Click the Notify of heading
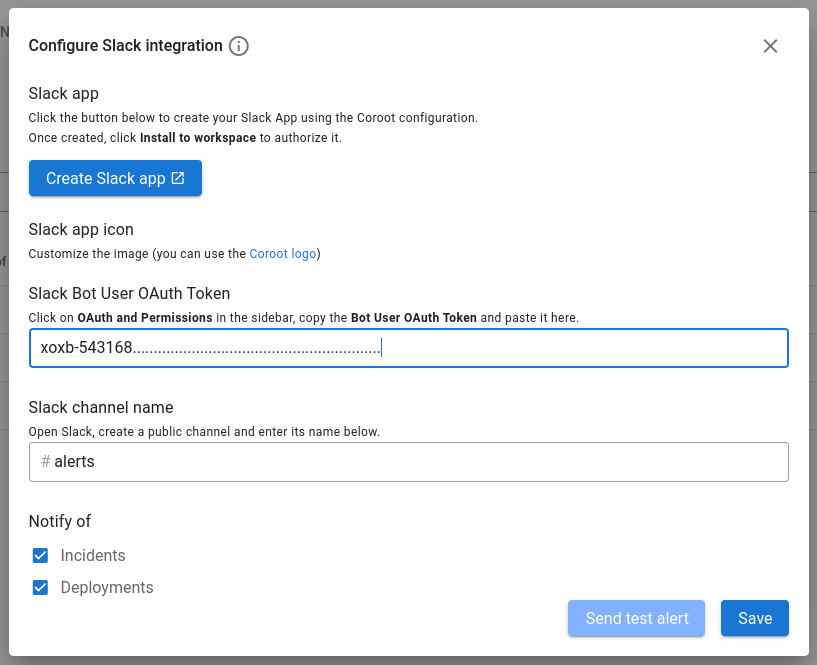The image size is (817, 665). 60,521
